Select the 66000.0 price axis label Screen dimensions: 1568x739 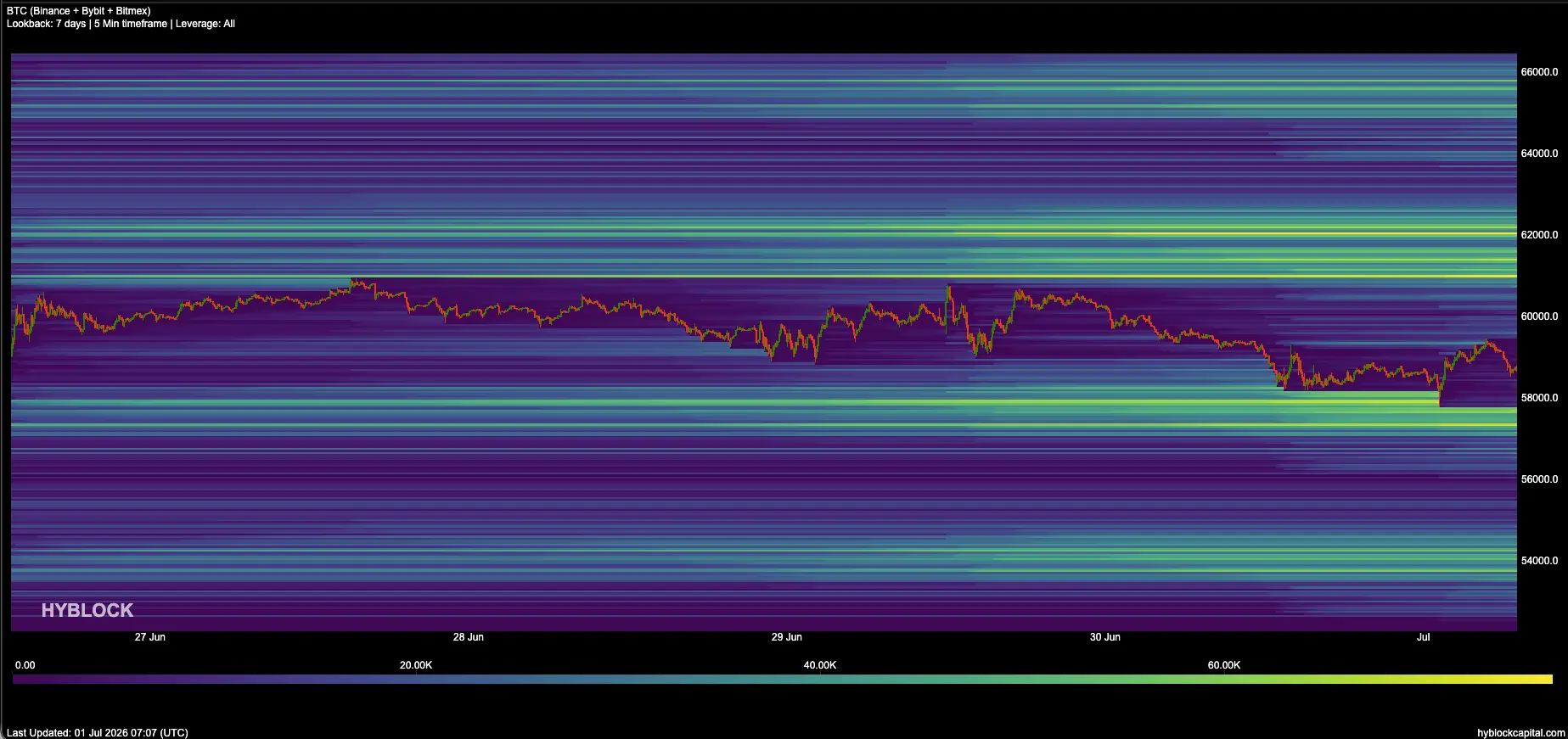tap(1539, 72)
